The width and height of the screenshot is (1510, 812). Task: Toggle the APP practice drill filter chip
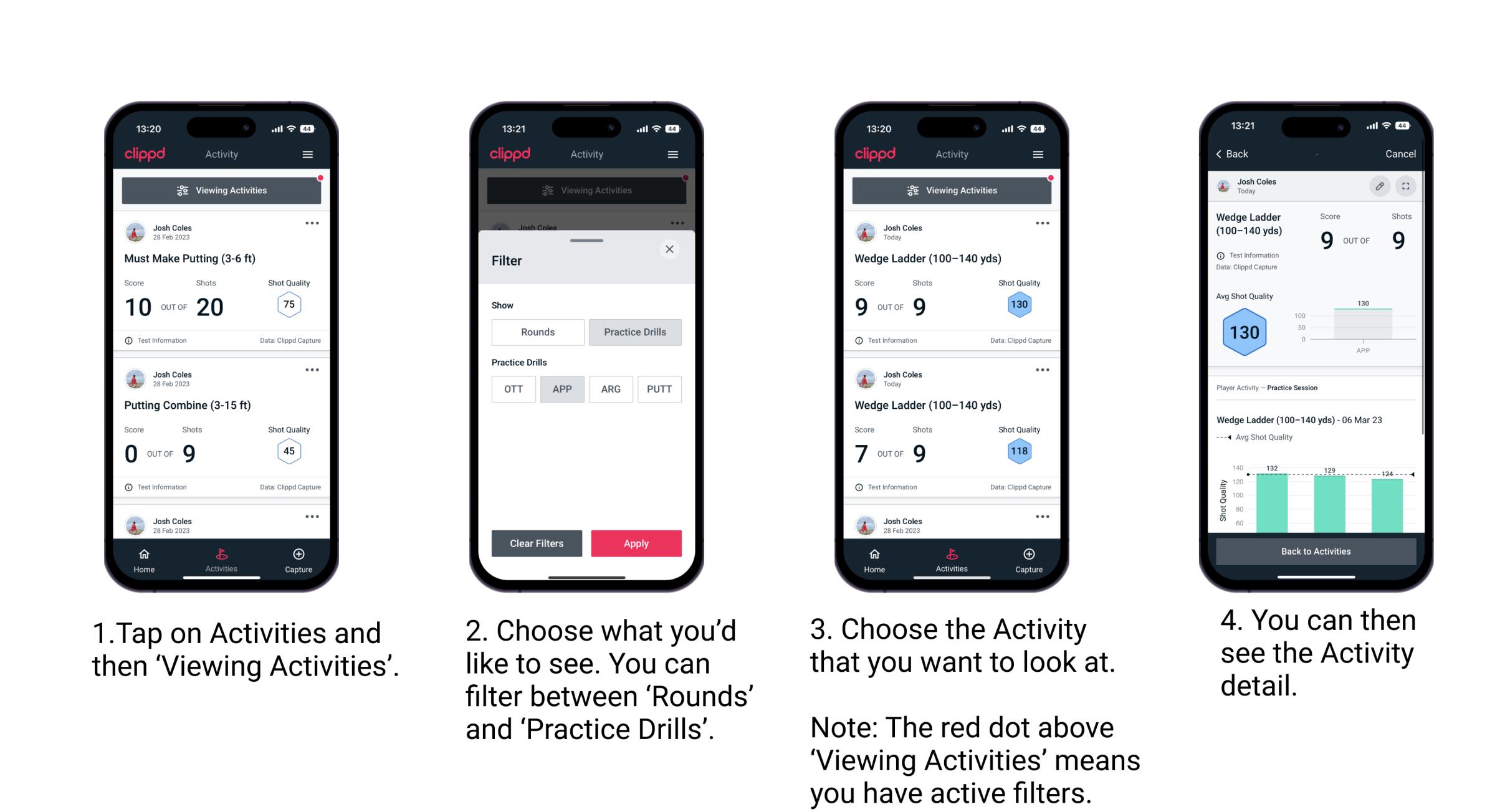tap(561, 389)
